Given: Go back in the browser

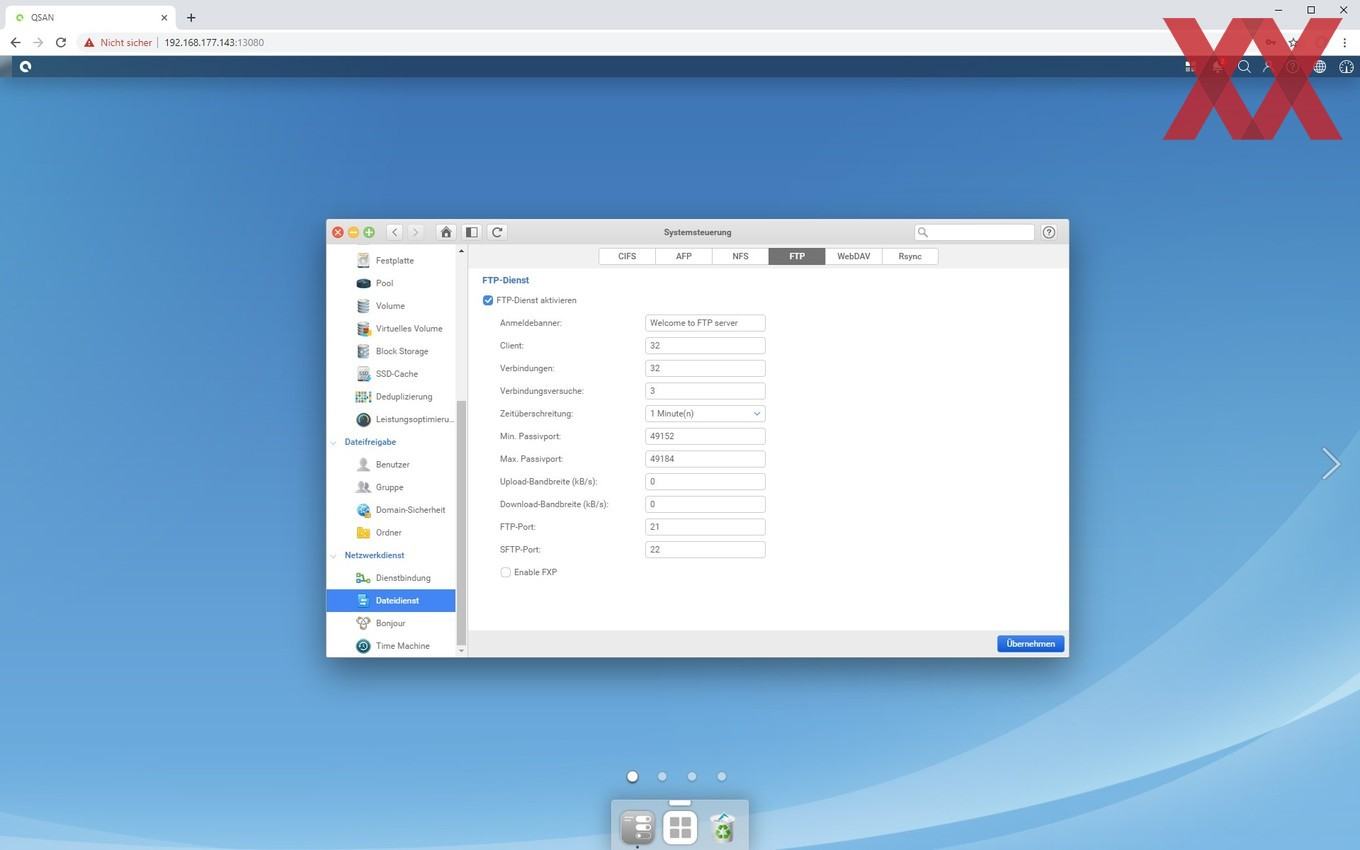Looking at the screenshot, I should click(x=15, y=43).
